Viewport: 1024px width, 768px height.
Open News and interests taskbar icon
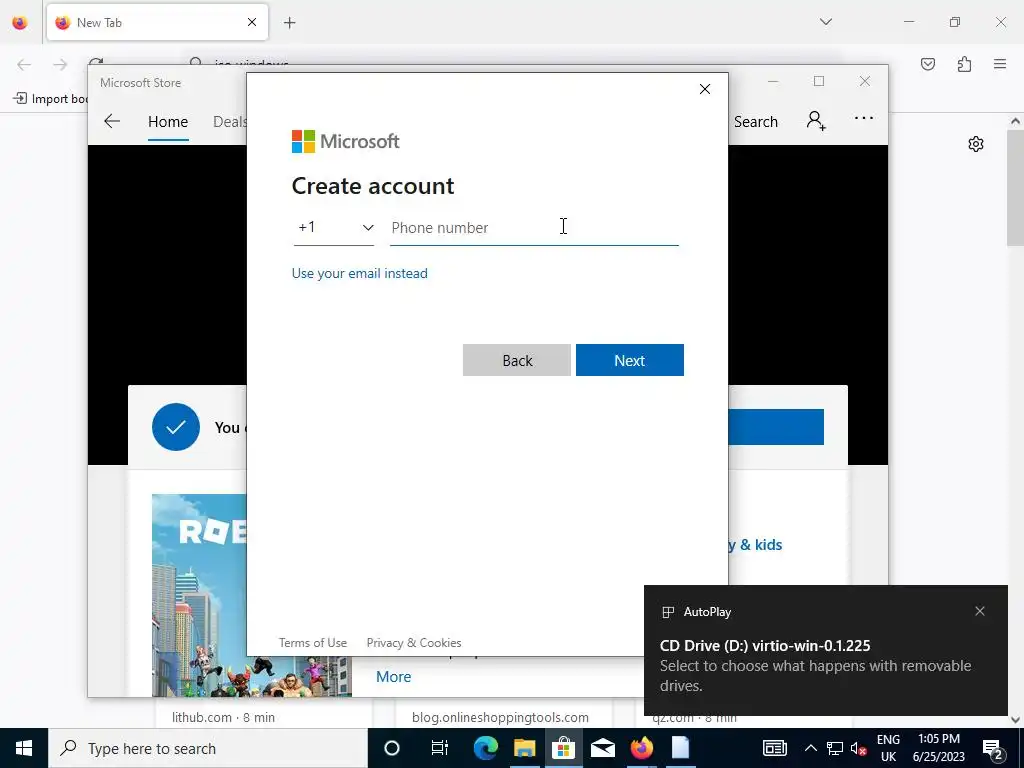[x=775, y=748]
